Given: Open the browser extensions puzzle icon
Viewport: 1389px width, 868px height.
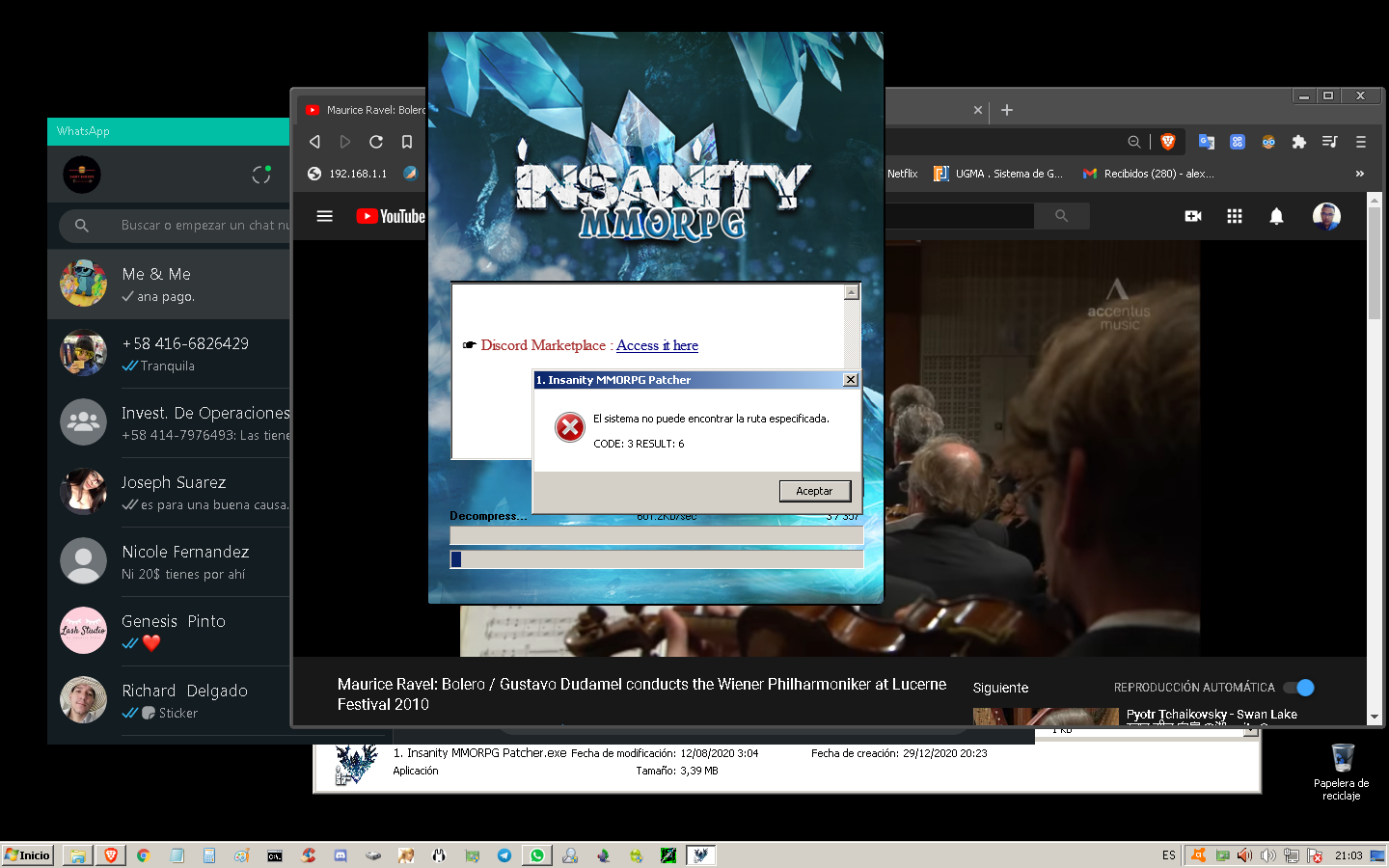Looking at the screenshot, I should pyautogui.click(x=1298, y=142).
